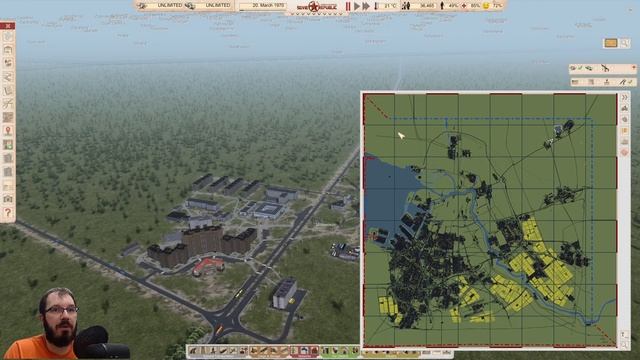
Task: Toggle the round gear icon in the map side strip
Action: coord(624,119)
